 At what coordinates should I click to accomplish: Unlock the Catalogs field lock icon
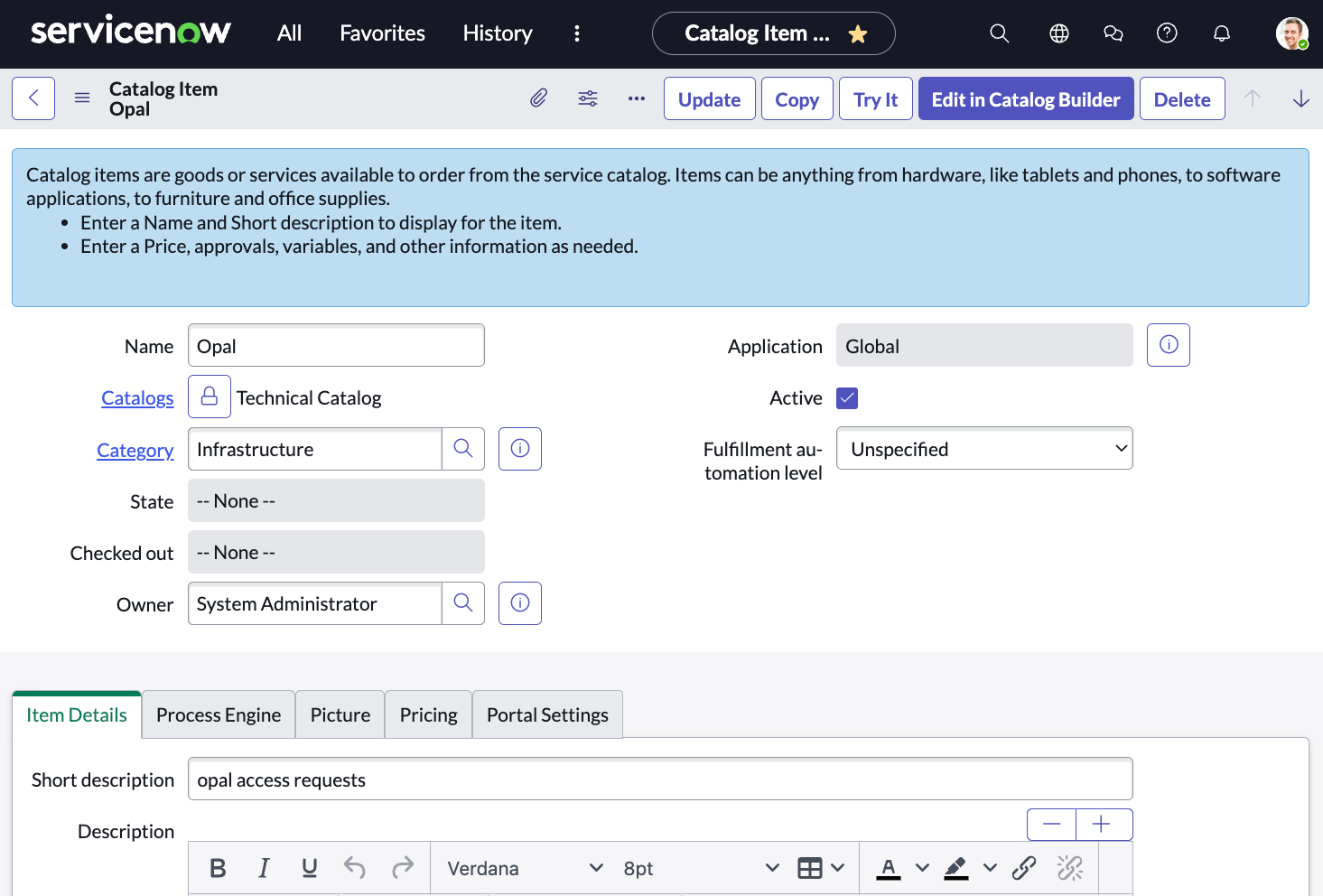pos(210,397)
